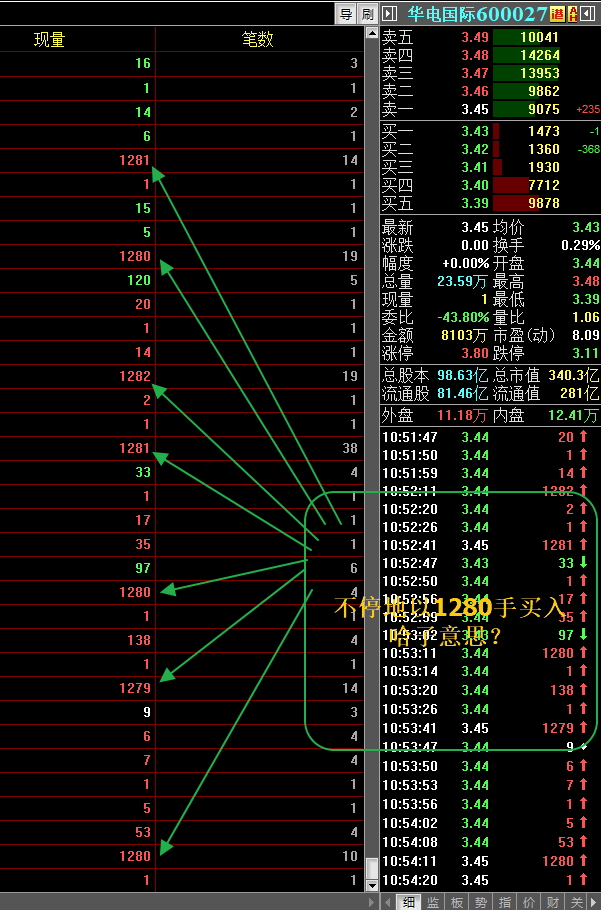The image size is (601, 910).
Task: Open the 财 tab
Action: pyautogui.click(x=552, y=902)
